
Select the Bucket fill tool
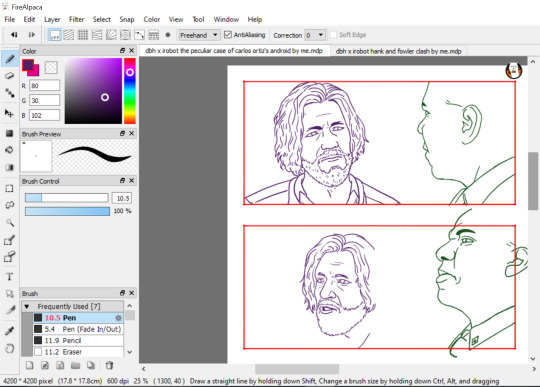point(10,150)
